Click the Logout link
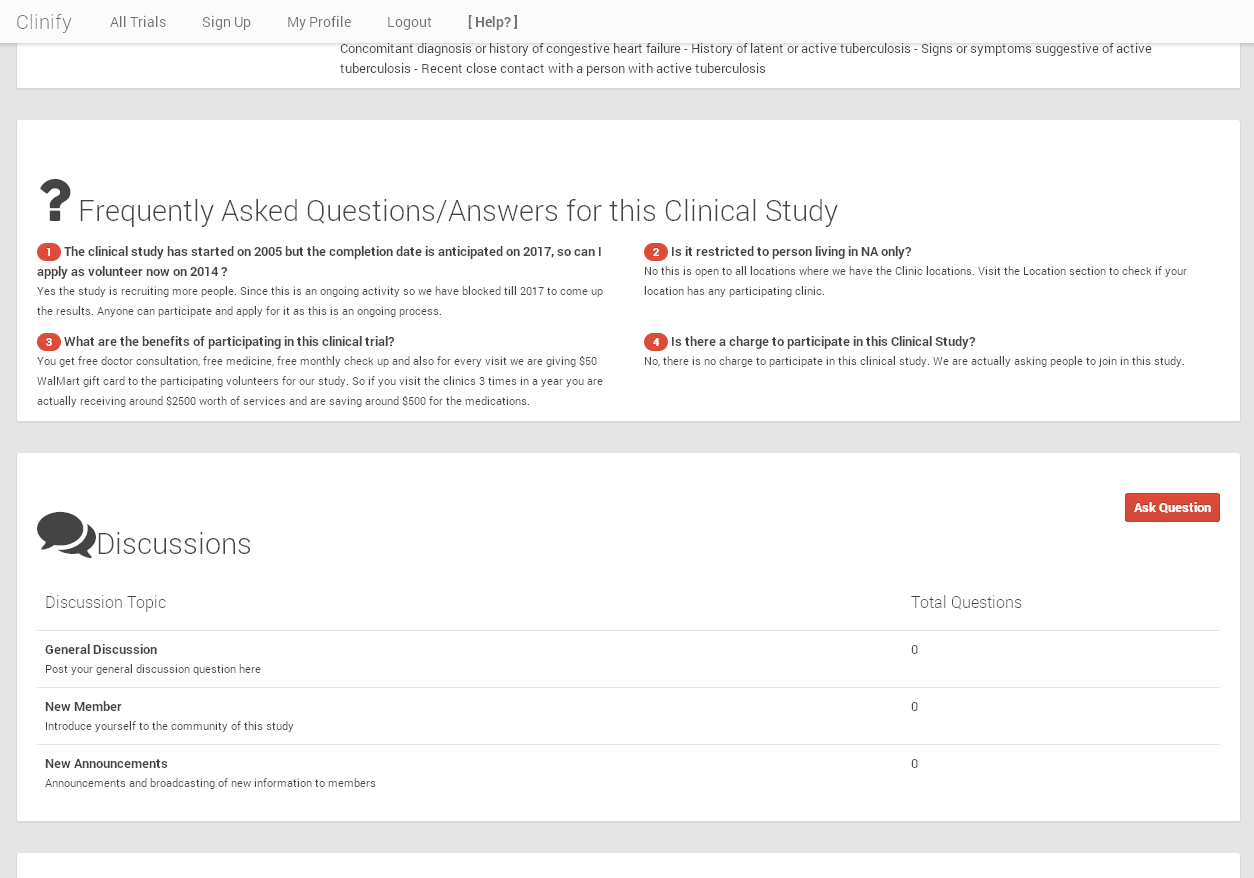This screenshot has height=878, width=1254. pos(409,21)
